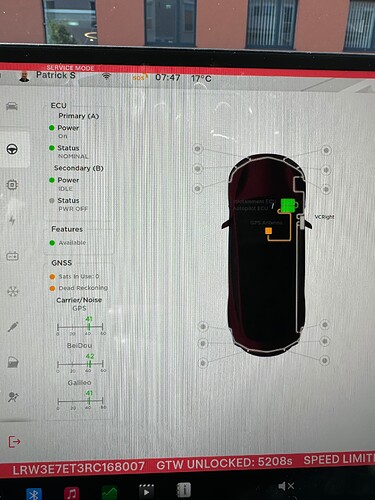Select the green Autopilot ECU box on car
This screenshot has width=375, height=500.
(x=288, y=205)
